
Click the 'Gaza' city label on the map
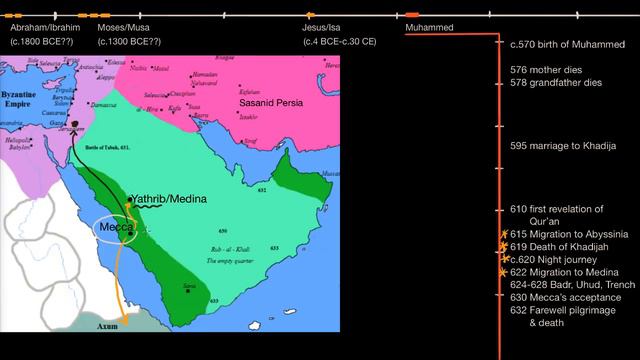point(56,122)
